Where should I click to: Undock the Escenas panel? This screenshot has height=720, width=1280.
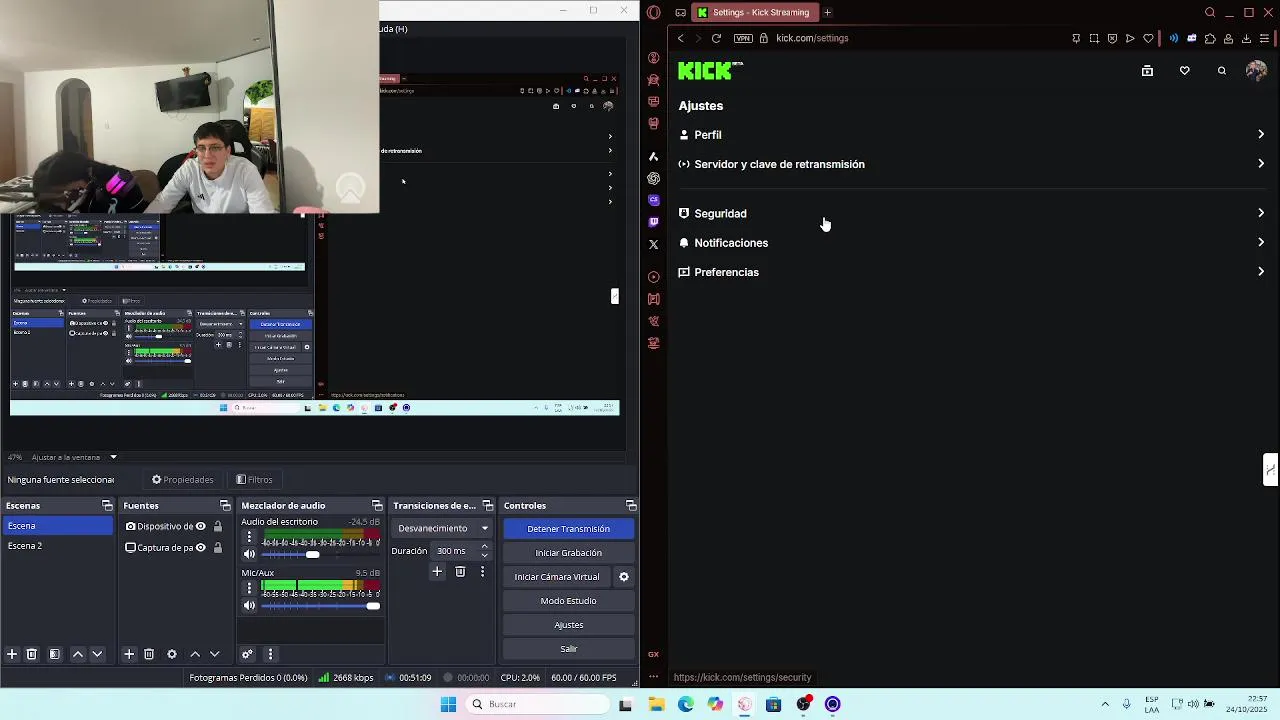coord(107,505)
